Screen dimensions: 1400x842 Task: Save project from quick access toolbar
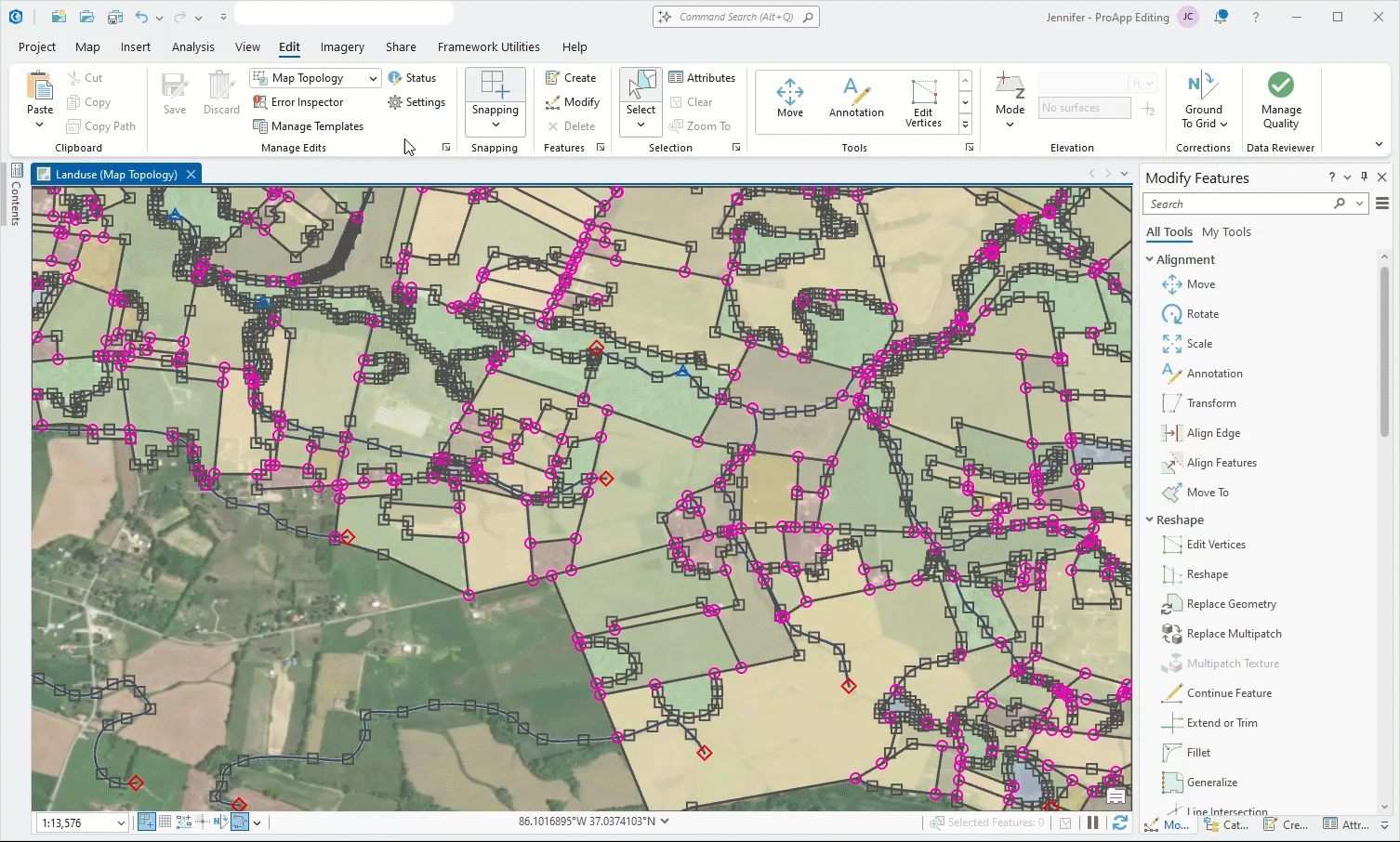[114, 17]
